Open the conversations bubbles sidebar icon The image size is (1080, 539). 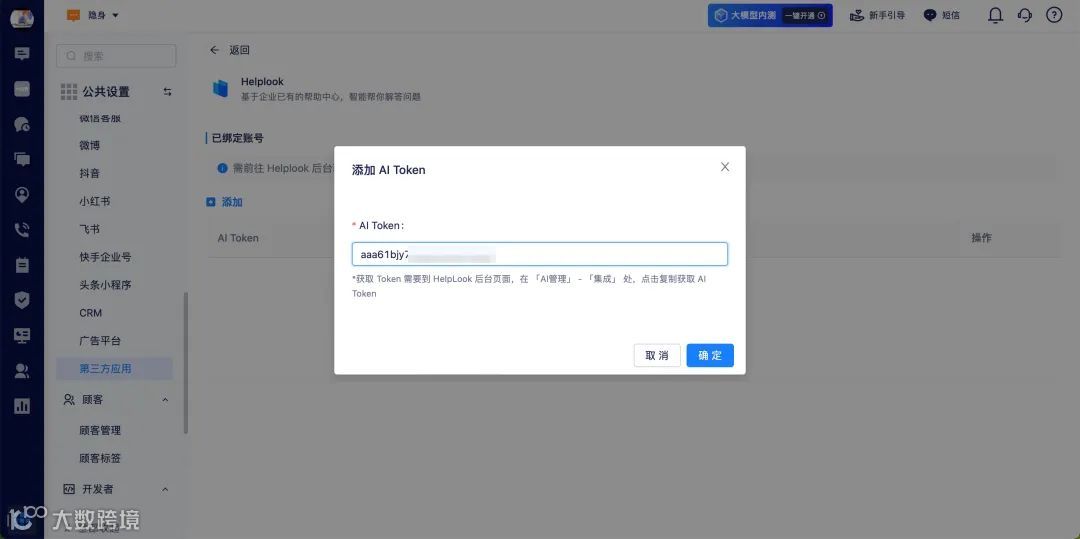click(x=22, y=159)
